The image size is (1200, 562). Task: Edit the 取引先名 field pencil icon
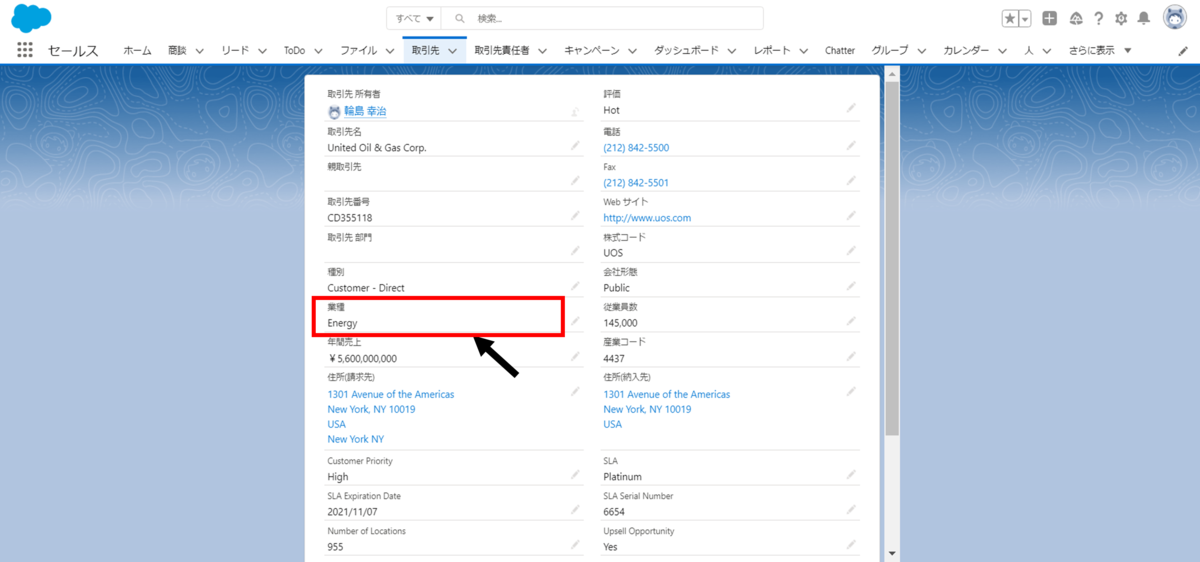point(575,146)
